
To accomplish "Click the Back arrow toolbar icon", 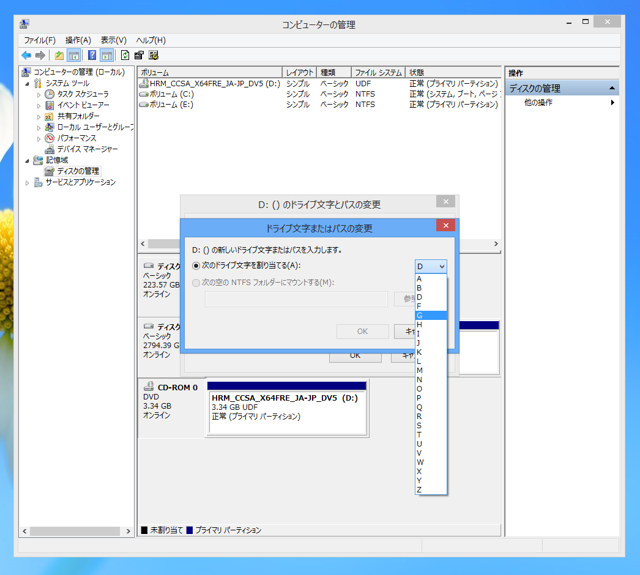I will pos(27,55).
